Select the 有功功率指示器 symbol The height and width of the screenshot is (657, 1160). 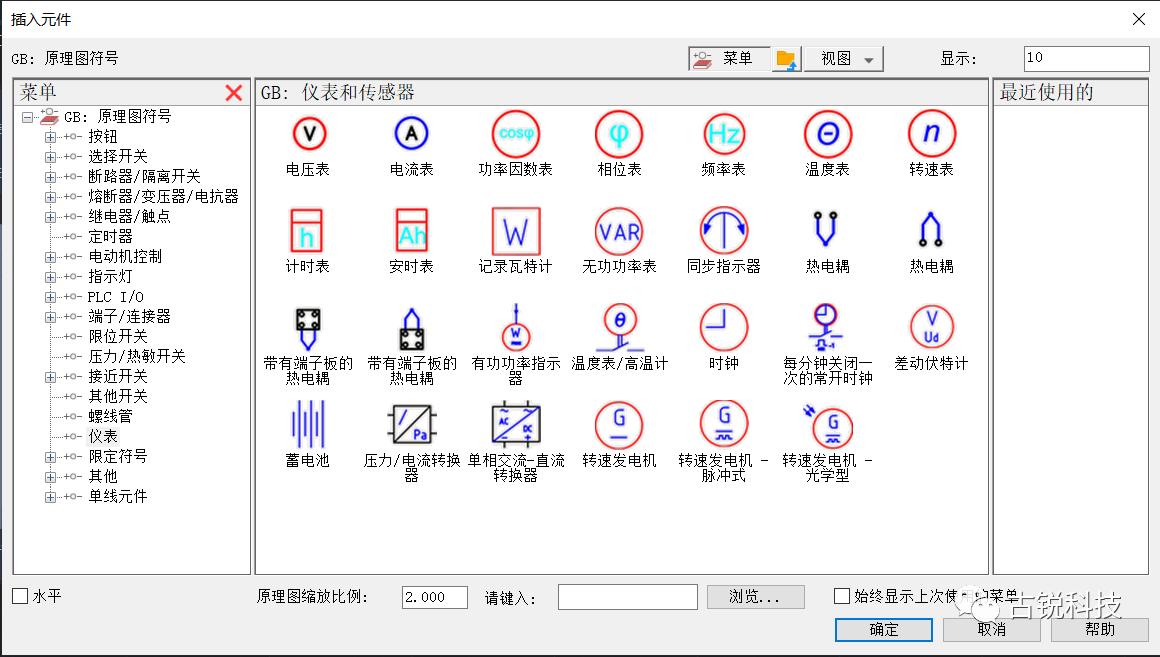(516, 327)
